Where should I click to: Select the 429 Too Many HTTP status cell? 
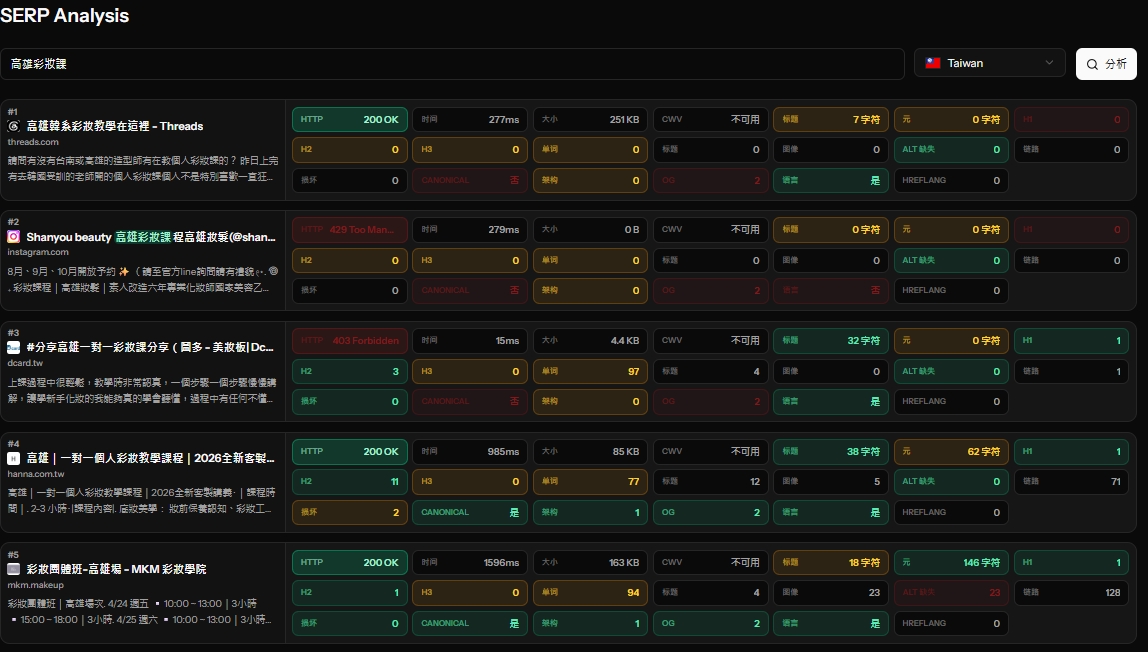click(350, 230)
